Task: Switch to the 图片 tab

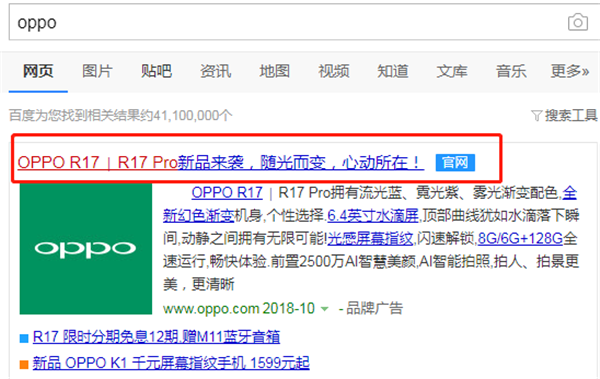Action: [x=97, y=71]
